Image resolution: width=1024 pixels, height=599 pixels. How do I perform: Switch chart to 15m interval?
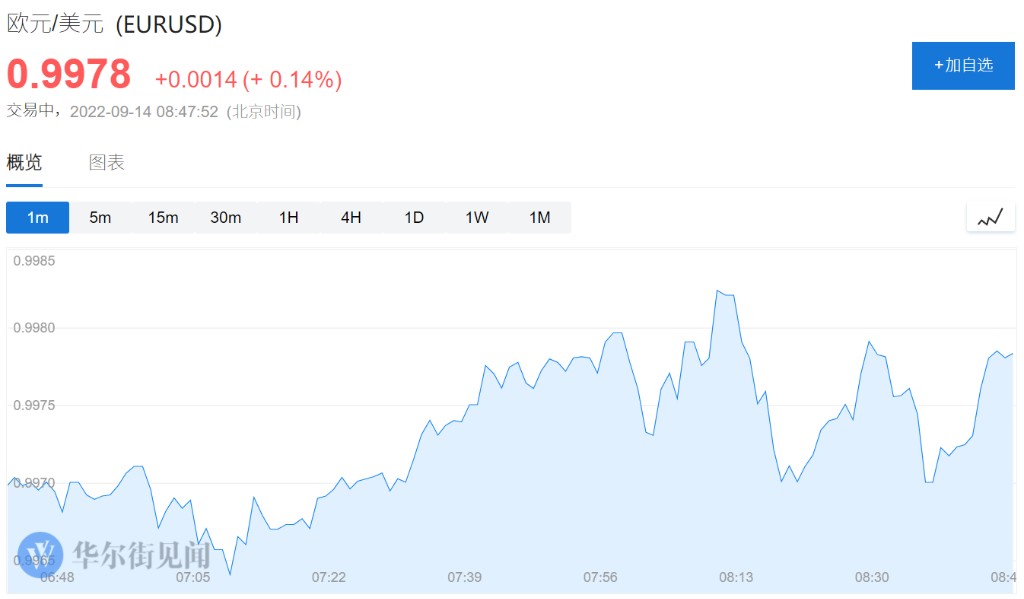coord(163,217)
